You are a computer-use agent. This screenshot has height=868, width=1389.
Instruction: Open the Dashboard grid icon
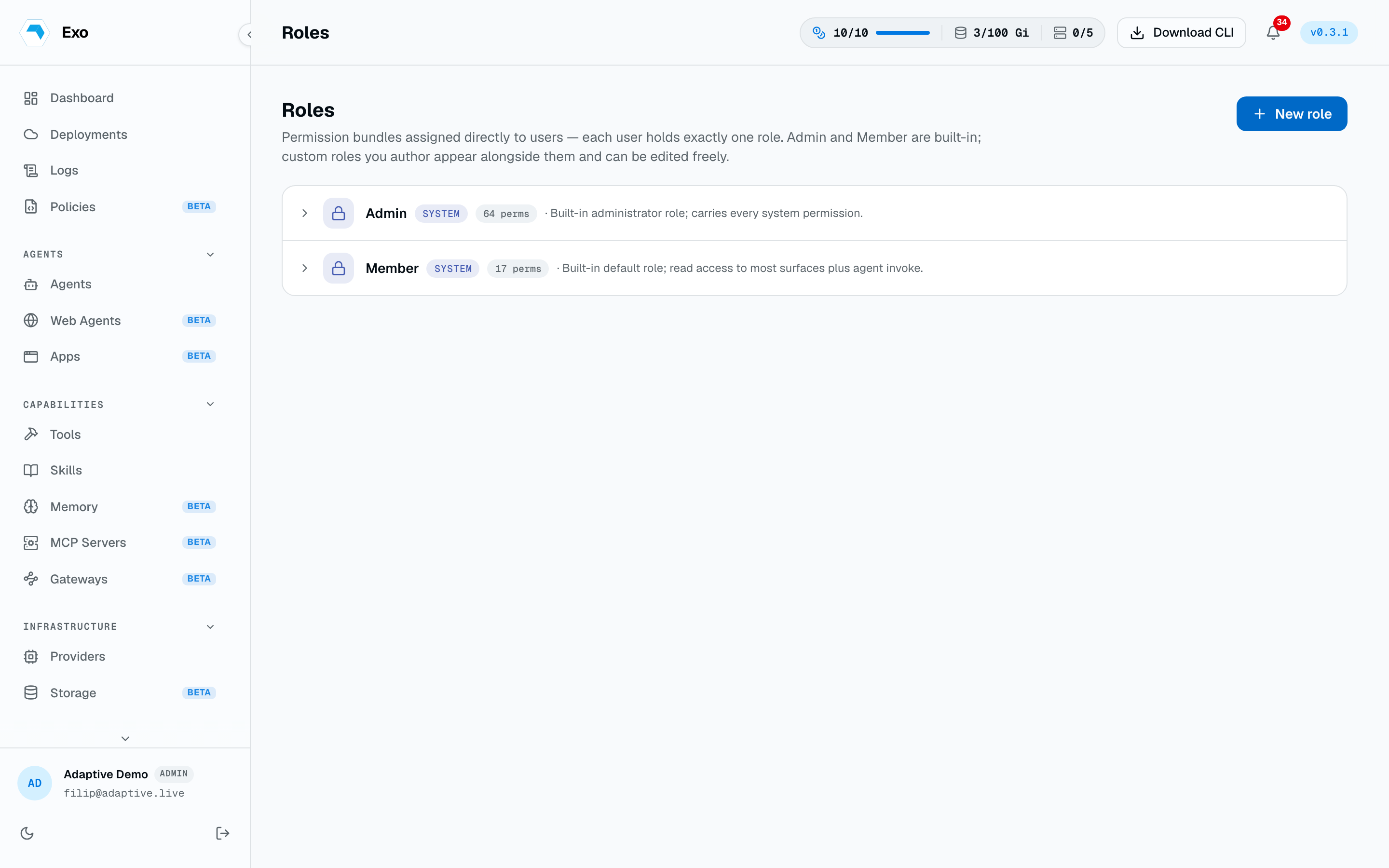(31, 98)
